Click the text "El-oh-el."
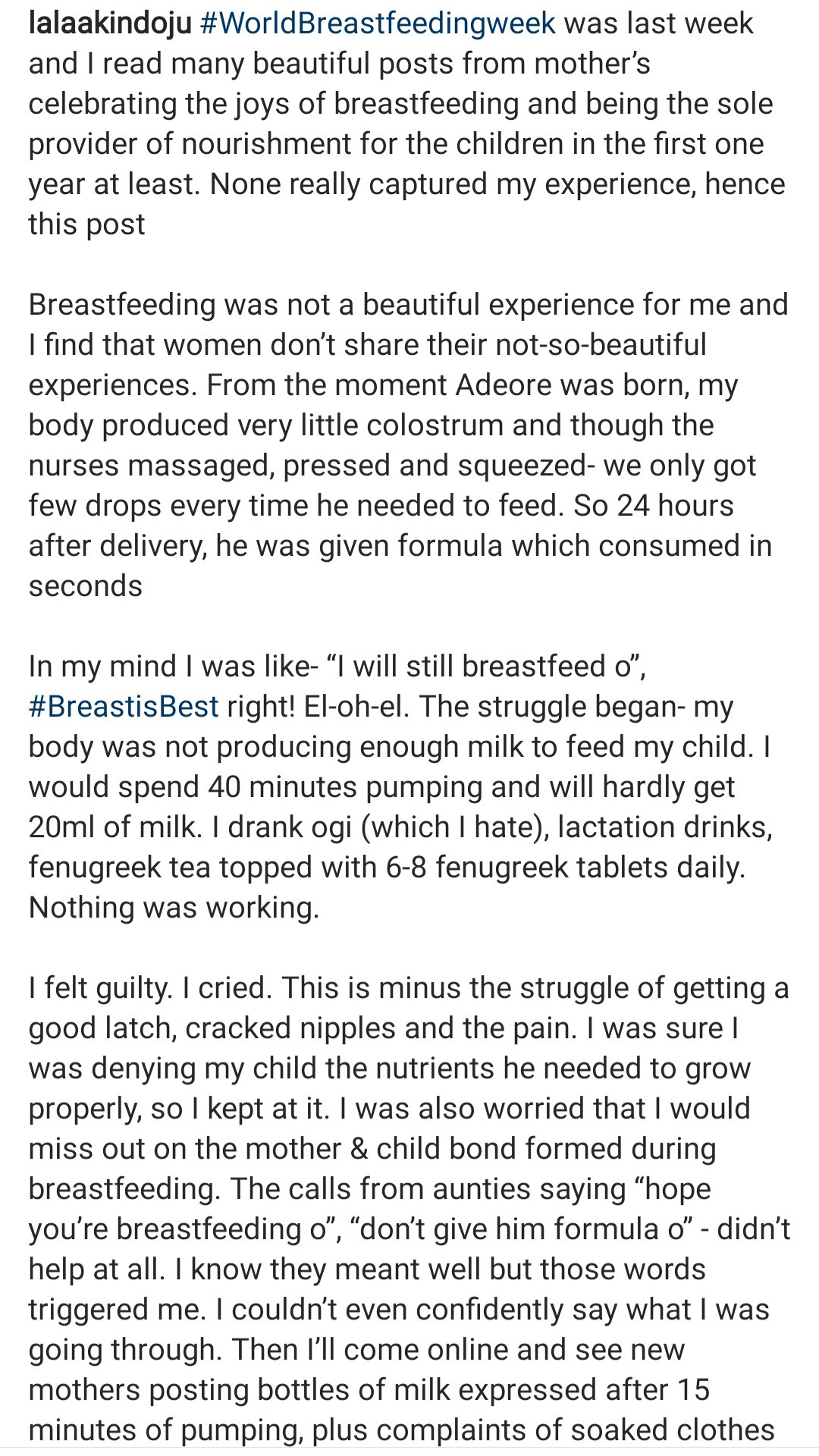819x1456 pixels. pos(356,706)
